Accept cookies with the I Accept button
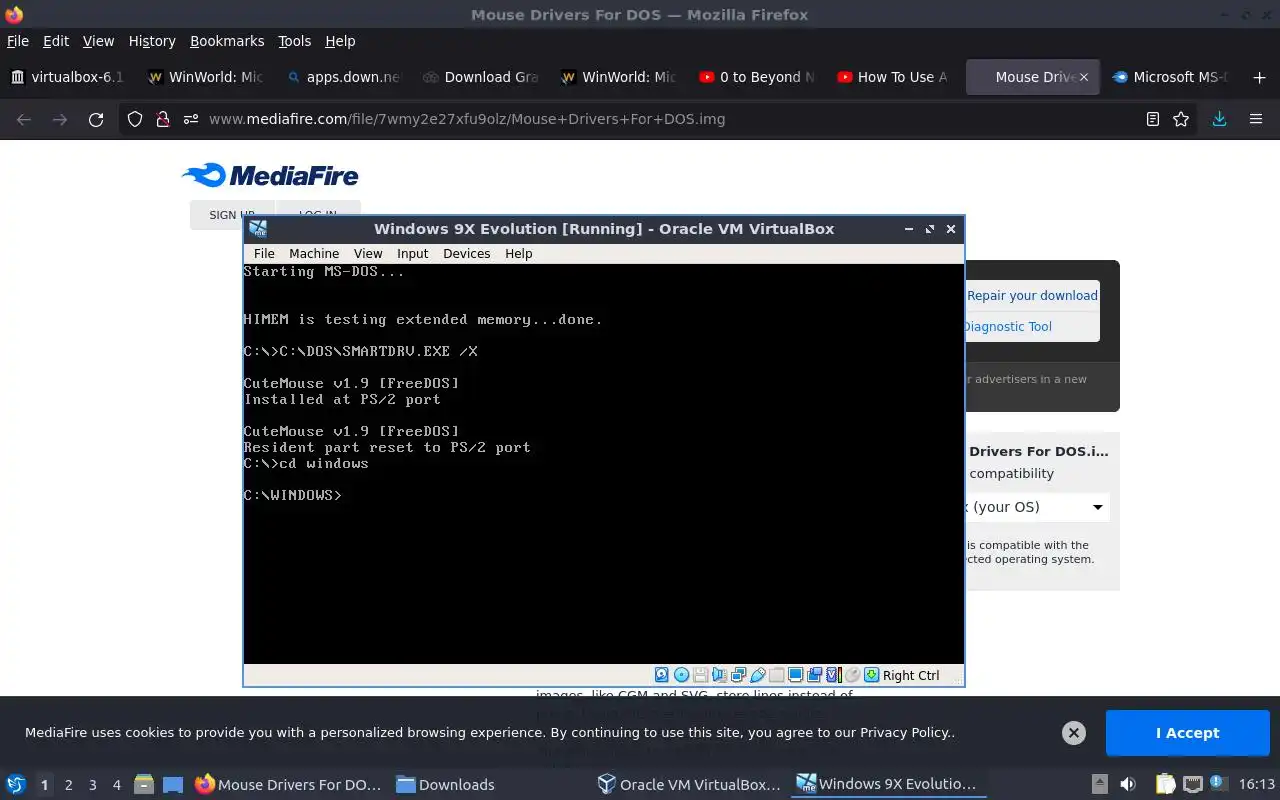1280x800 pixels. [x=1187, y=733]
